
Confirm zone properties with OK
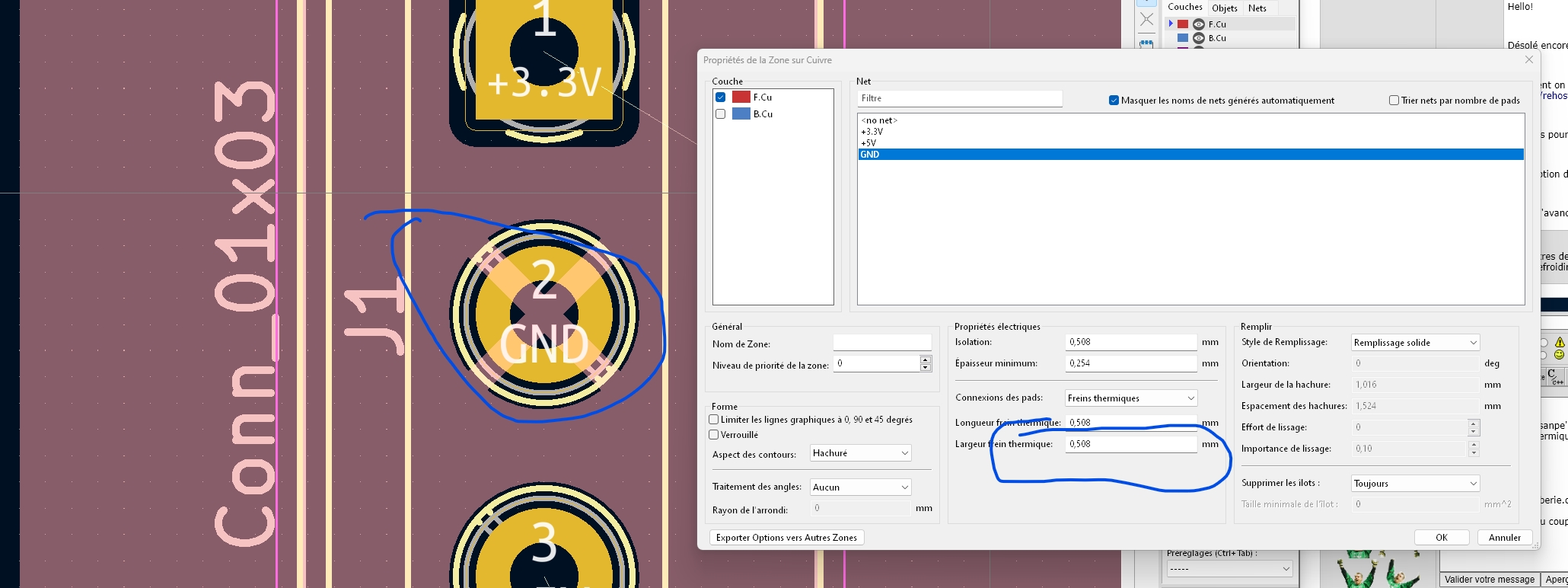point(1442,538)
